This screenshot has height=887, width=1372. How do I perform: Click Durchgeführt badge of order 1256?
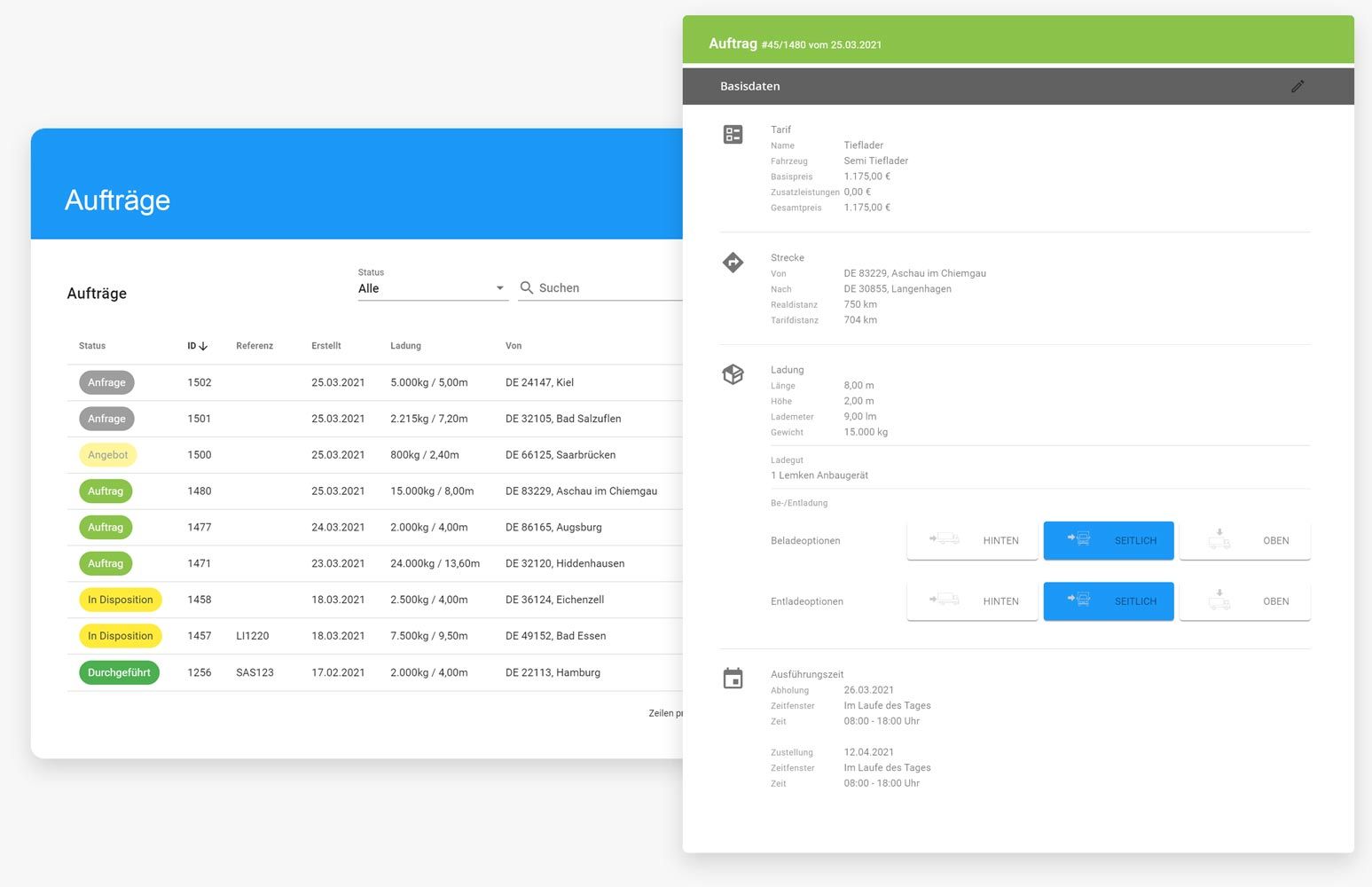tap(119, 672)
